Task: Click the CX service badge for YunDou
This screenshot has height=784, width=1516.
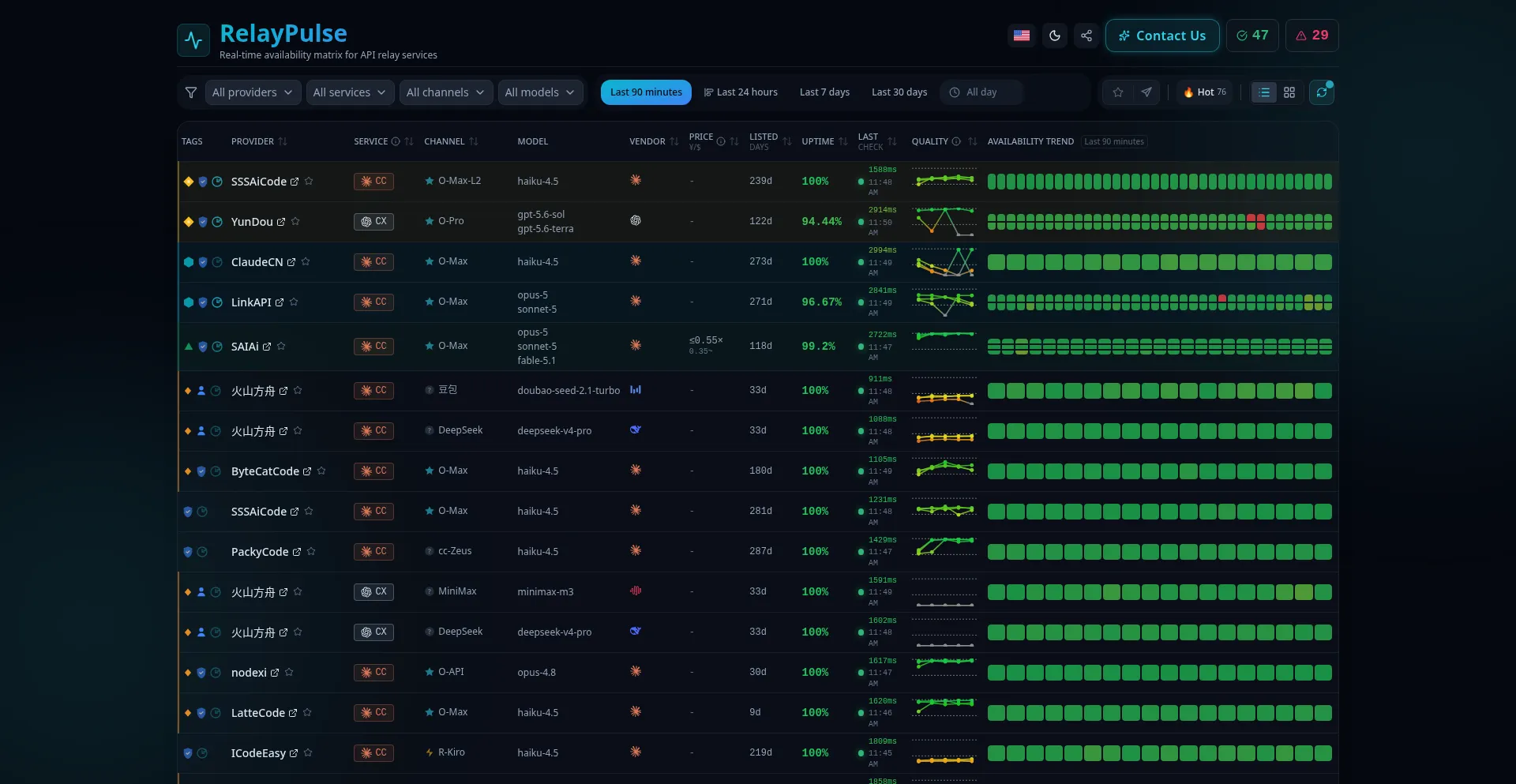Action: pos(373,222)
